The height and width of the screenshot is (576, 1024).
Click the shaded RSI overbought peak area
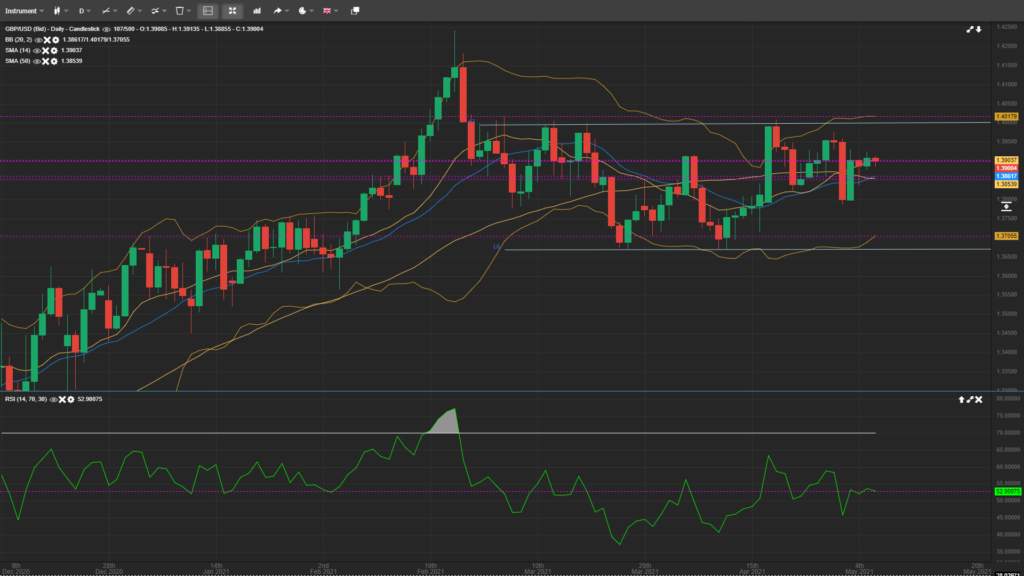coord(445,423)
